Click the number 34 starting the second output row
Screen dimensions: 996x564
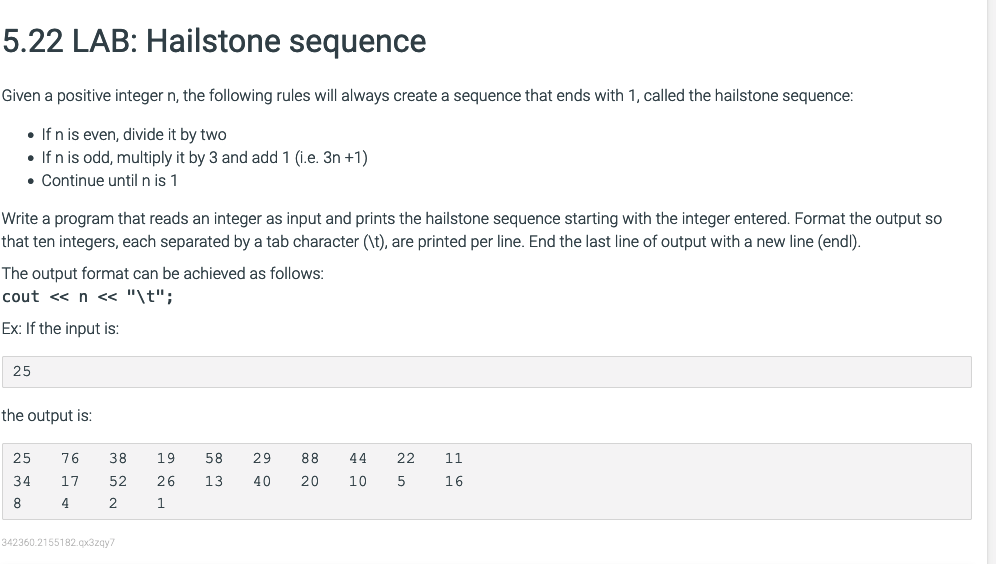22,481
